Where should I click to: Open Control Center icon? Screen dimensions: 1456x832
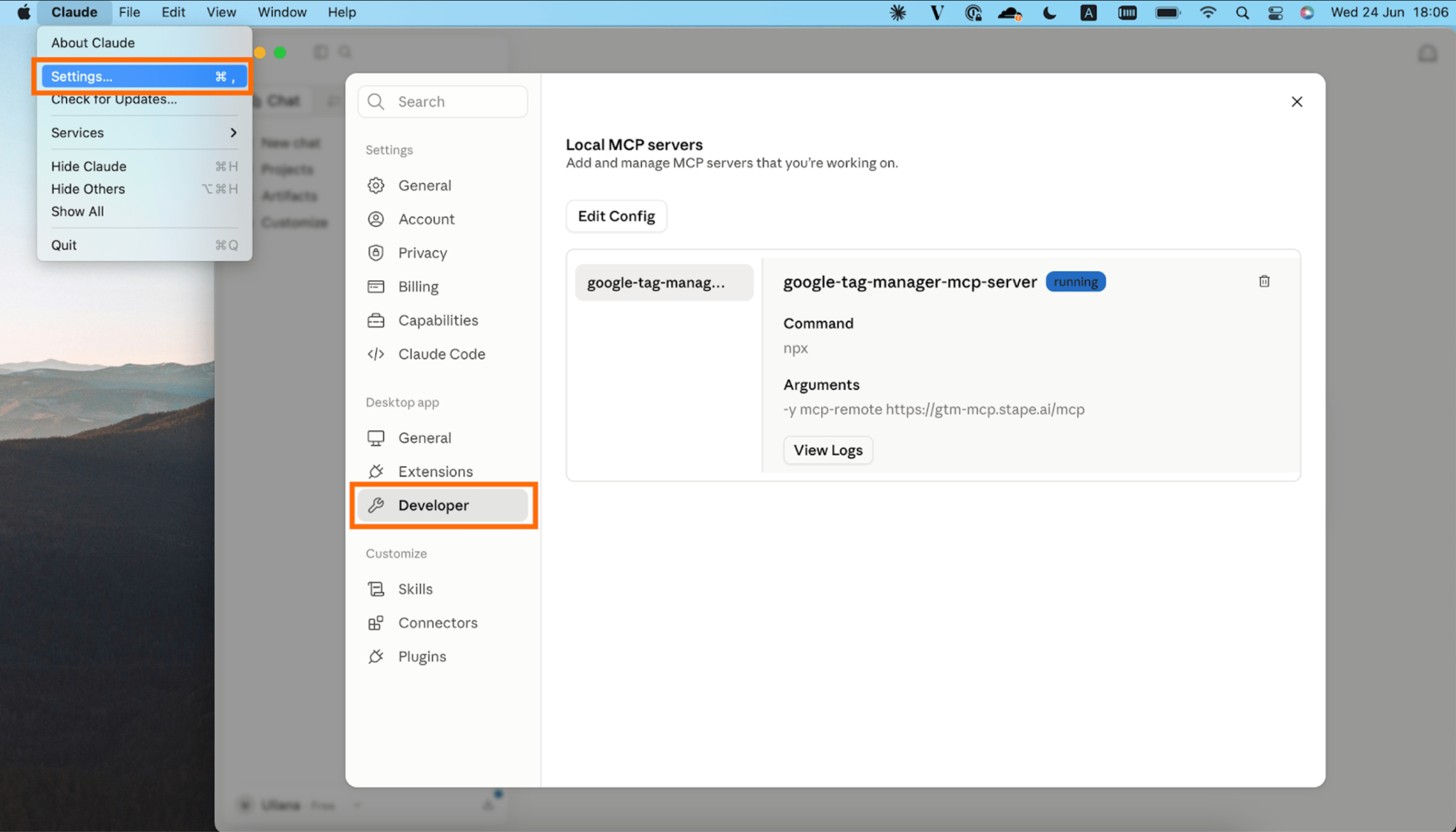click(1275, 12)
